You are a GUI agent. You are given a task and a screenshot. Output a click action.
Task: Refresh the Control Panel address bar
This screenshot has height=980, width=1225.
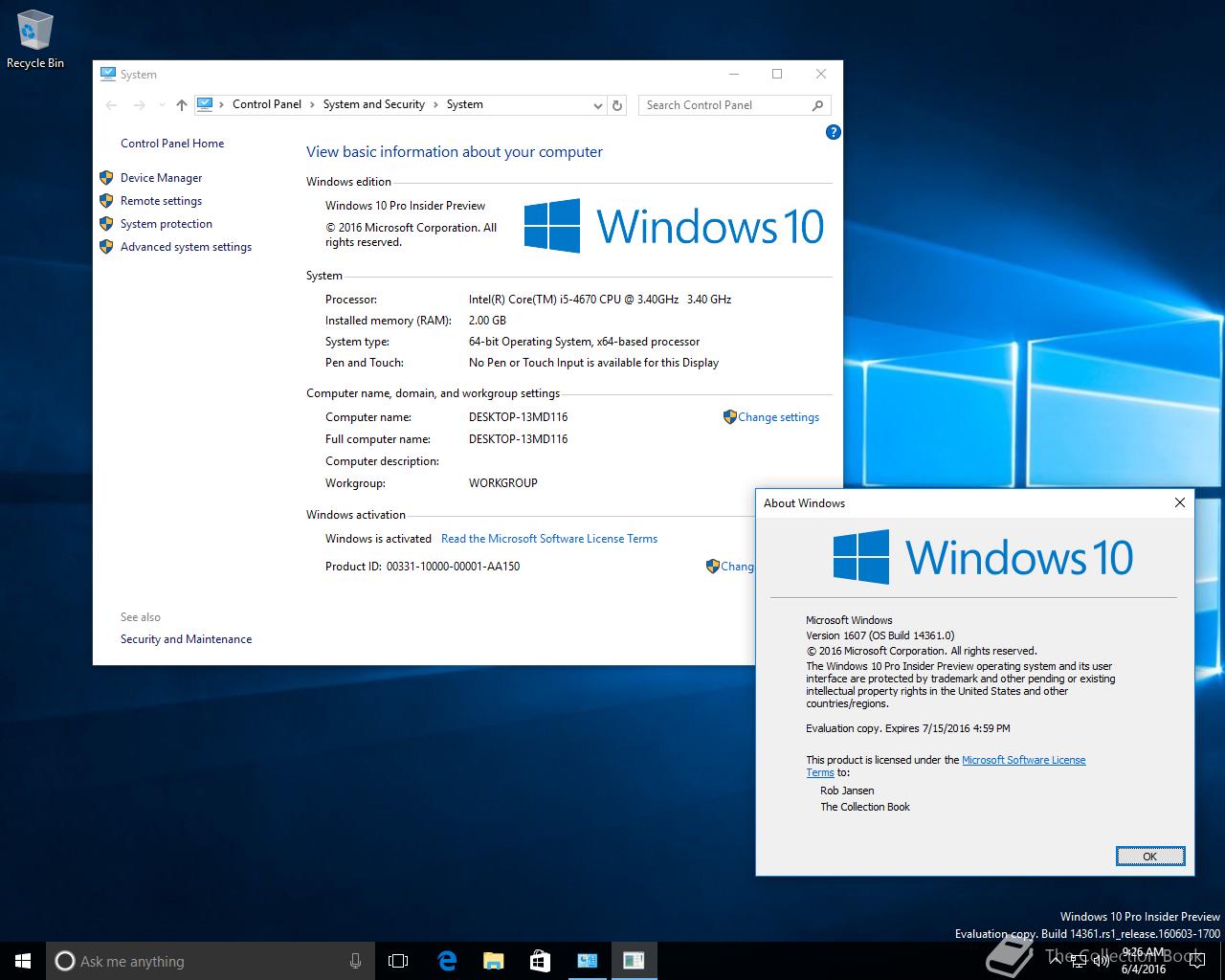click(x=617, y=105)
